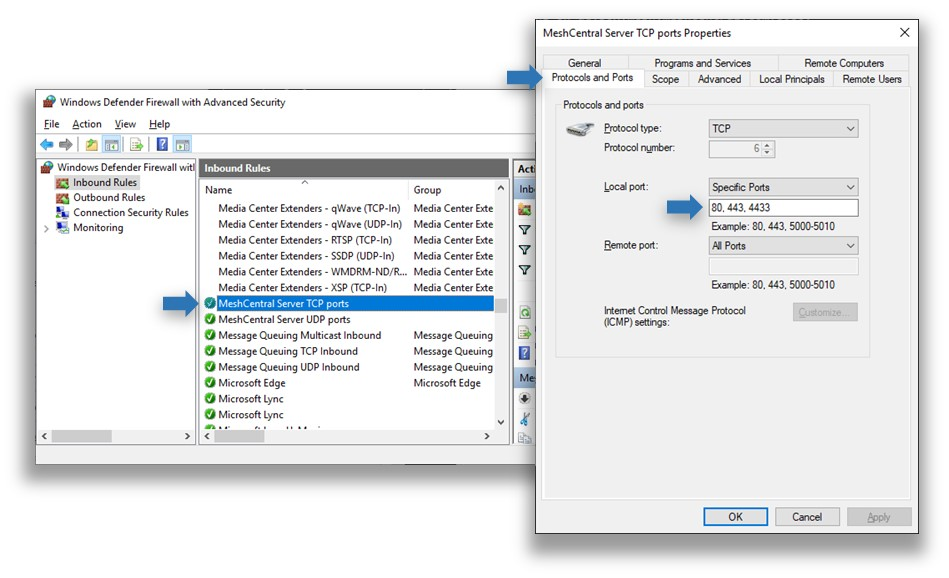The width and height of the screenshot is (949, 578).
Task: Click the Export List icon in Actions pane
Action: click(525, 332)
